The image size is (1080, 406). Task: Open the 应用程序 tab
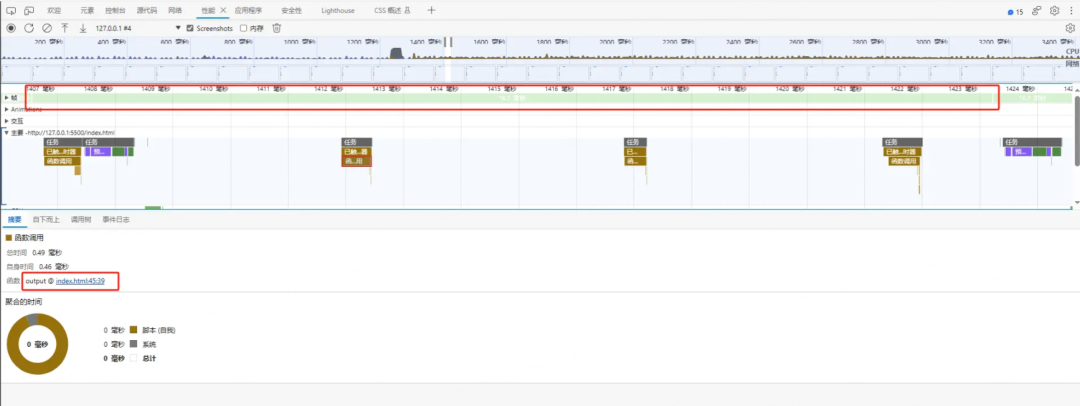[x=249, y=11]
